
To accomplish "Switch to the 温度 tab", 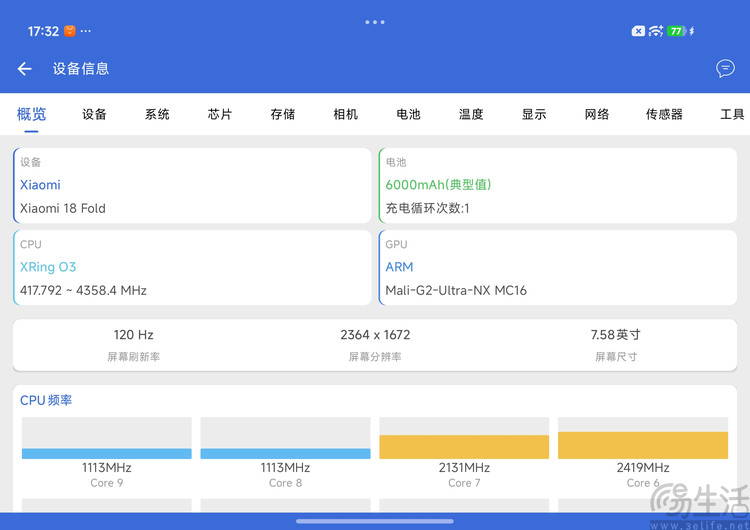I will (471, 114).
